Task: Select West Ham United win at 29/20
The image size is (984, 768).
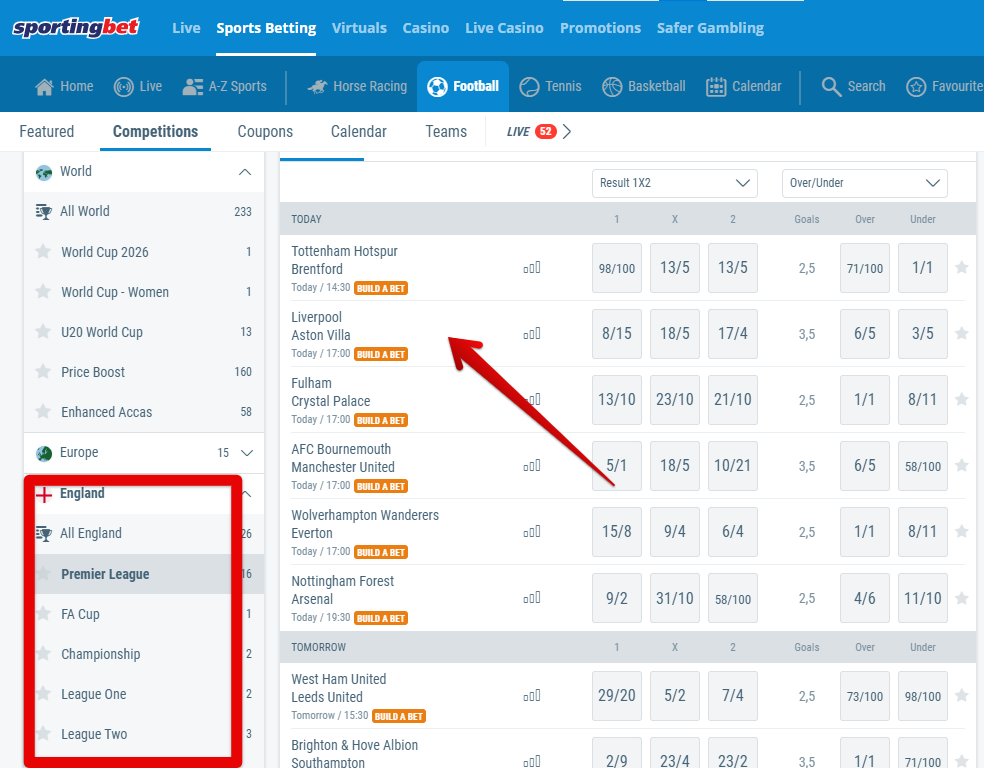Action: [617, 696]
